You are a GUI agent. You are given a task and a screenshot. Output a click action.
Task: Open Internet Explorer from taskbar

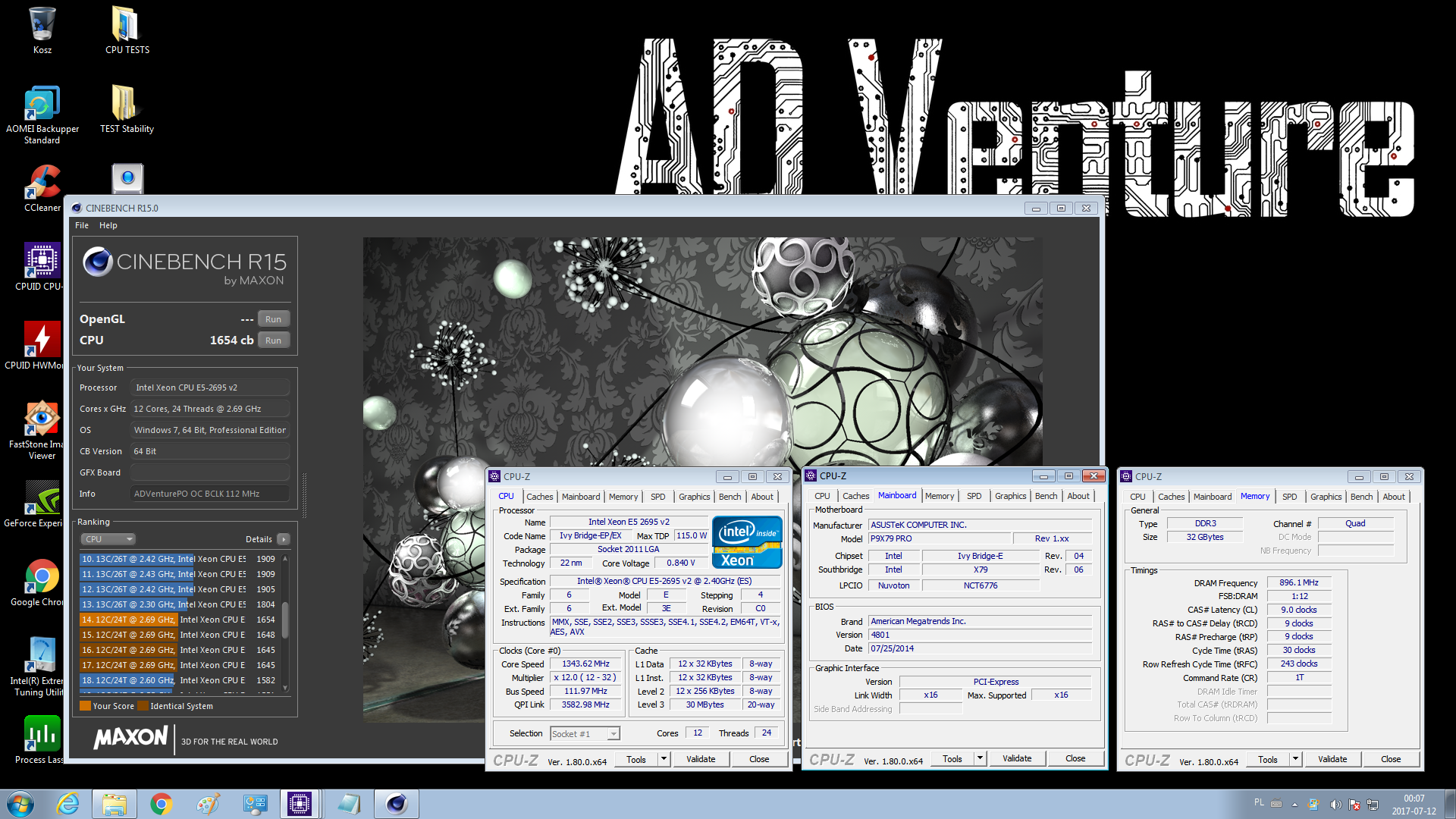point(68,804)
